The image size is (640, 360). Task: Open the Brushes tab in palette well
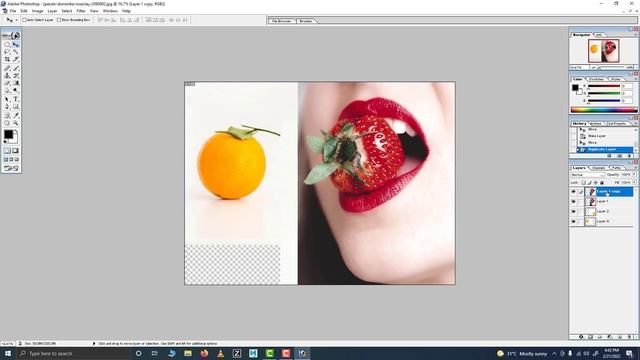(x=306, y=21)
